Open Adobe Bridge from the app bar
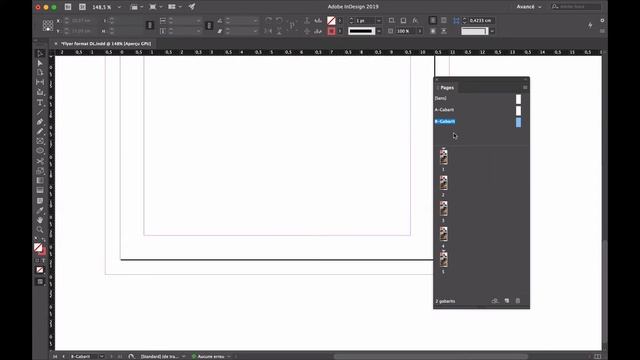This screenshot has width=640, height=360. pyautogui.click(x=68, y=7)
